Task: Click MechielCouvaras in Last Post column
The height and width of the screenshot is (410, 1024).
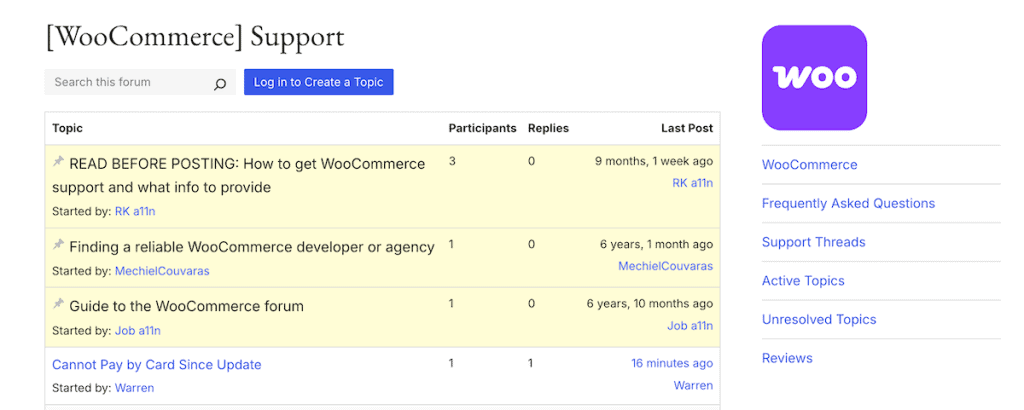Action: coord(665,266)
